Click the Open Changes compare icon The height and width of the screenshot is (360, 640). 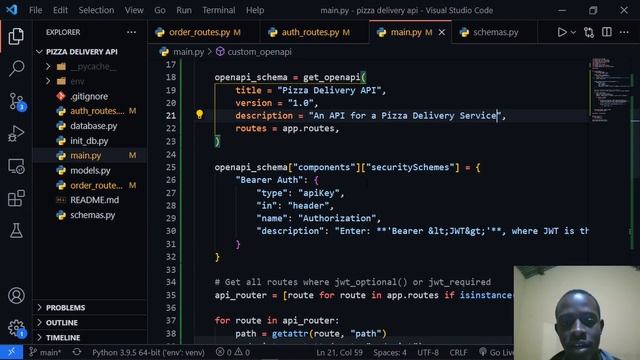589,32
